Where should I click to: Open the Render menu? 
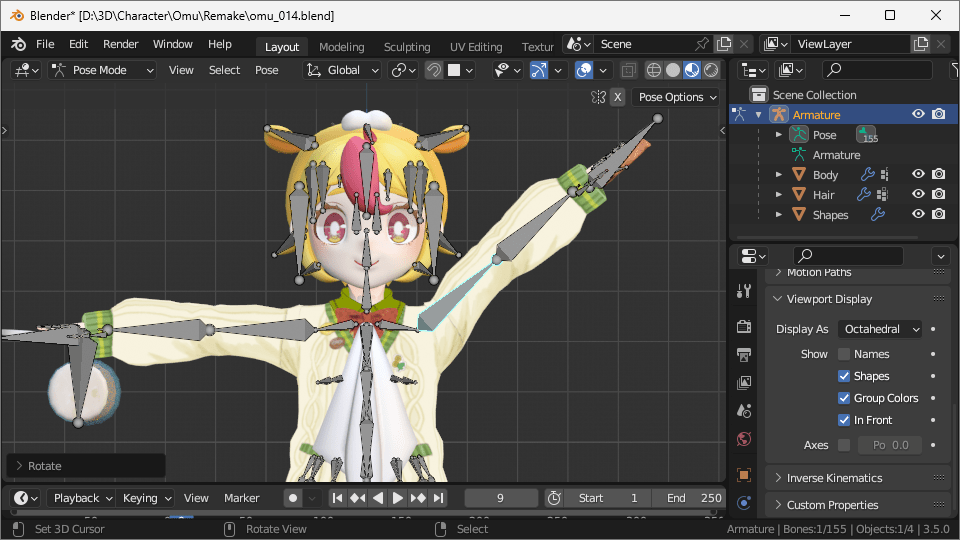point(121,45)
